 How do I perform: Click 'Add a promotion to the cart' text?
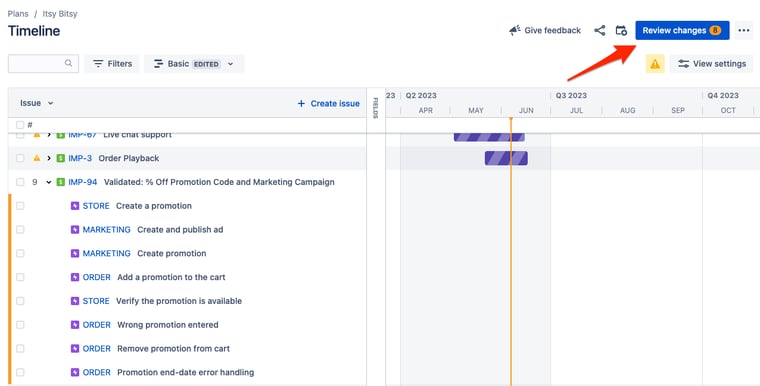click(x=171, y=277)
